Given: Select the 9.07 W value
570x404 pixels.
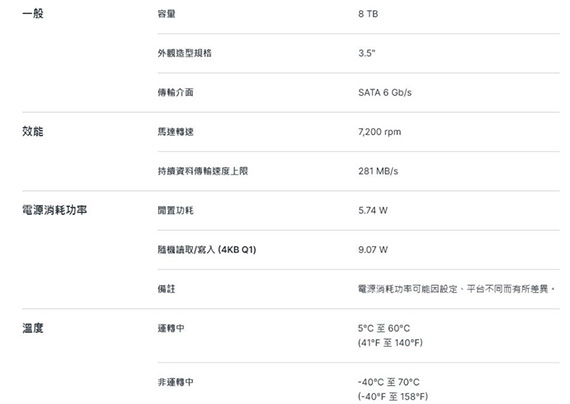Looking at the screenshot, I should point(373,249).
